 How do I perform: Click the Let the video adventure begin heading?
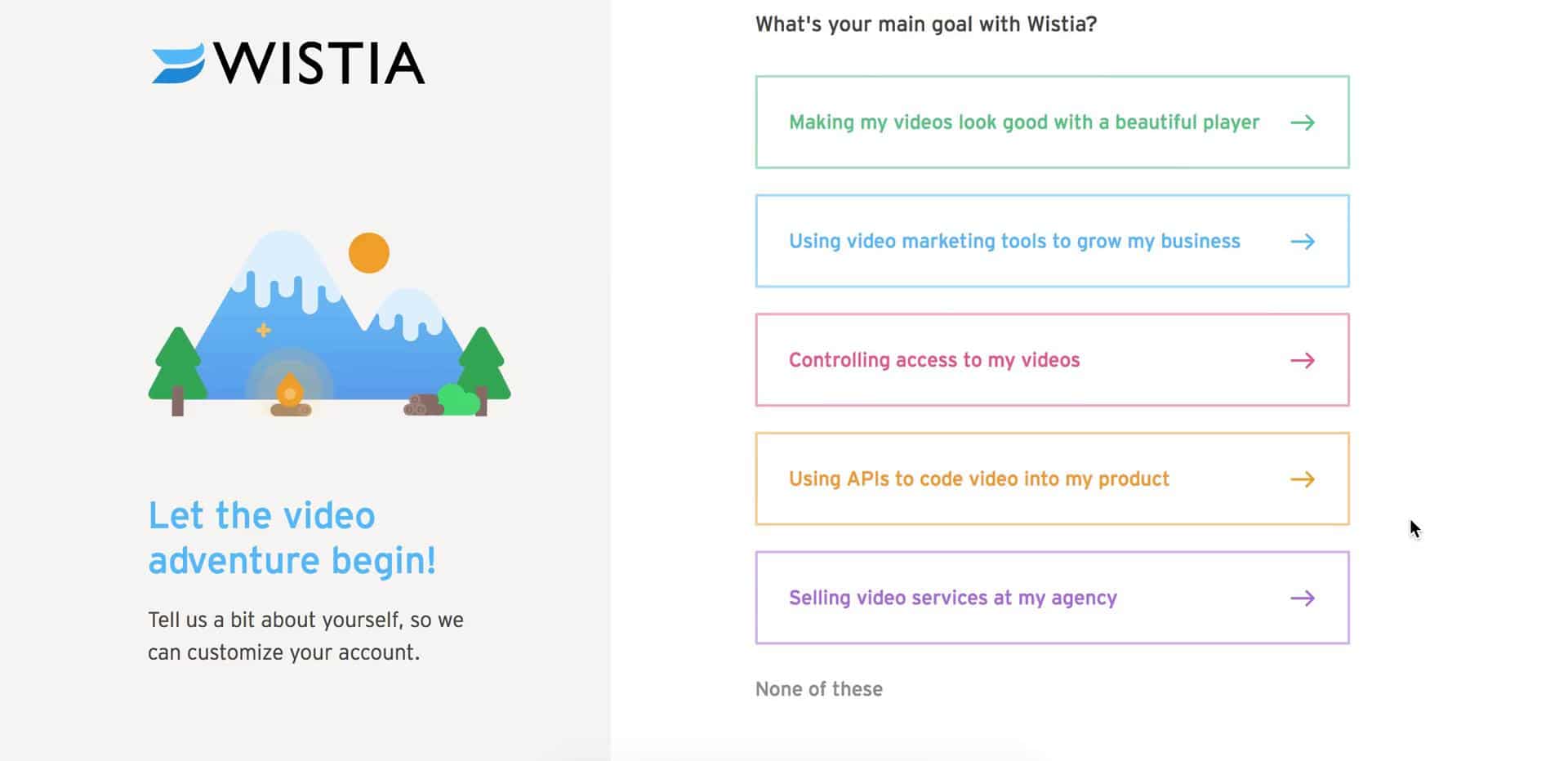292,538
